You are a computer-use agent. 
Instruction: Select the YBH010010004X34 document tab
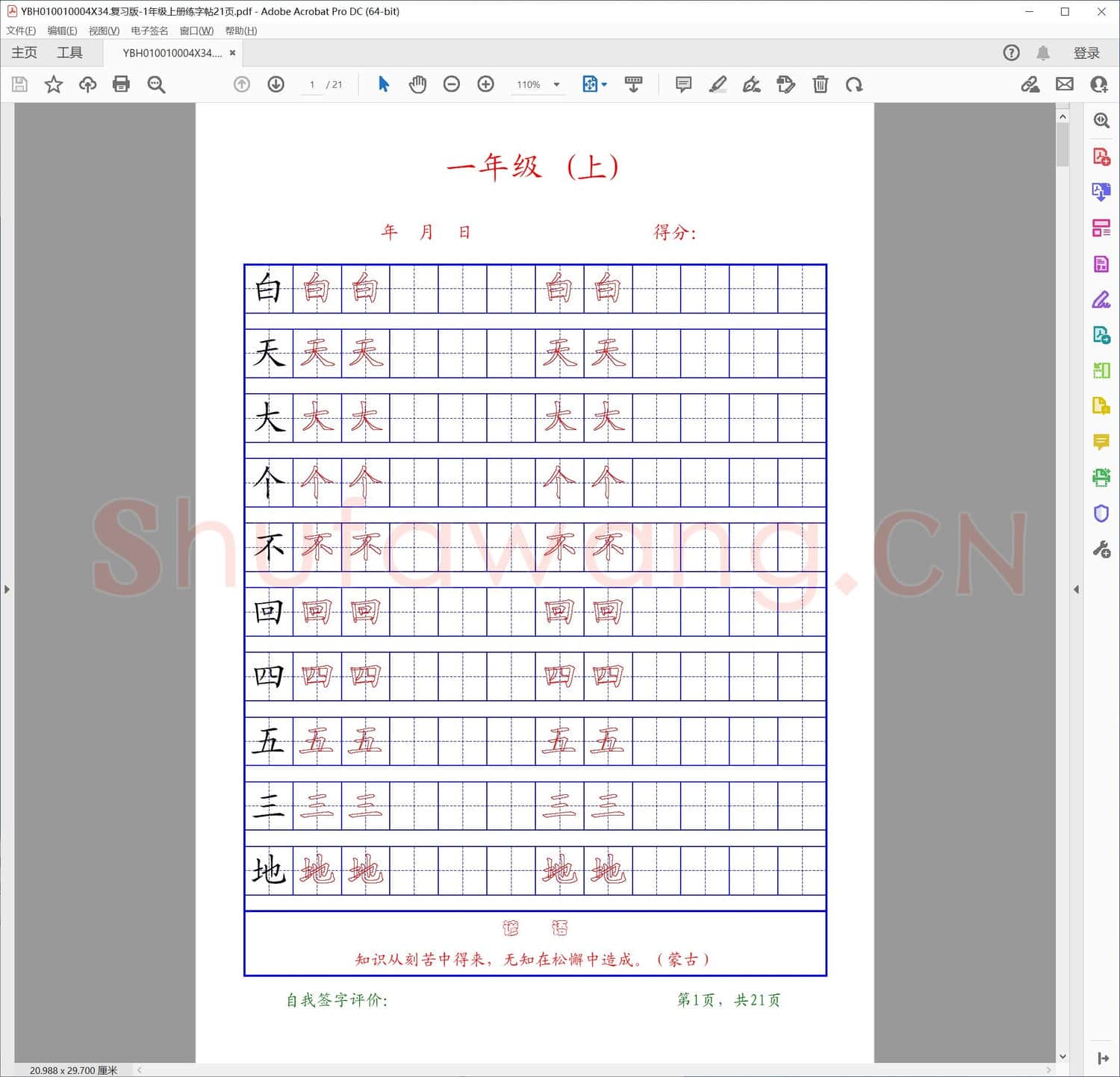point(172,53)
